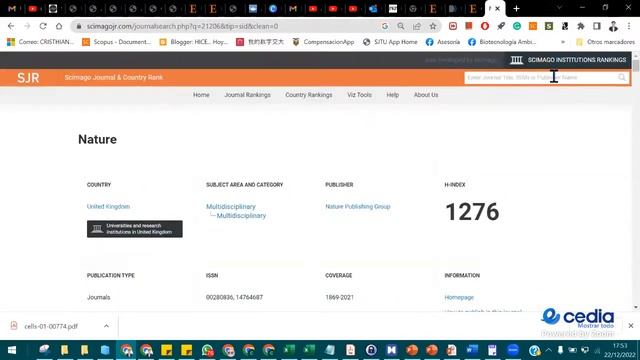Open the SJTU App Home bookmark
The width and height of the screenshot is (640, 360).
point(390,42)
